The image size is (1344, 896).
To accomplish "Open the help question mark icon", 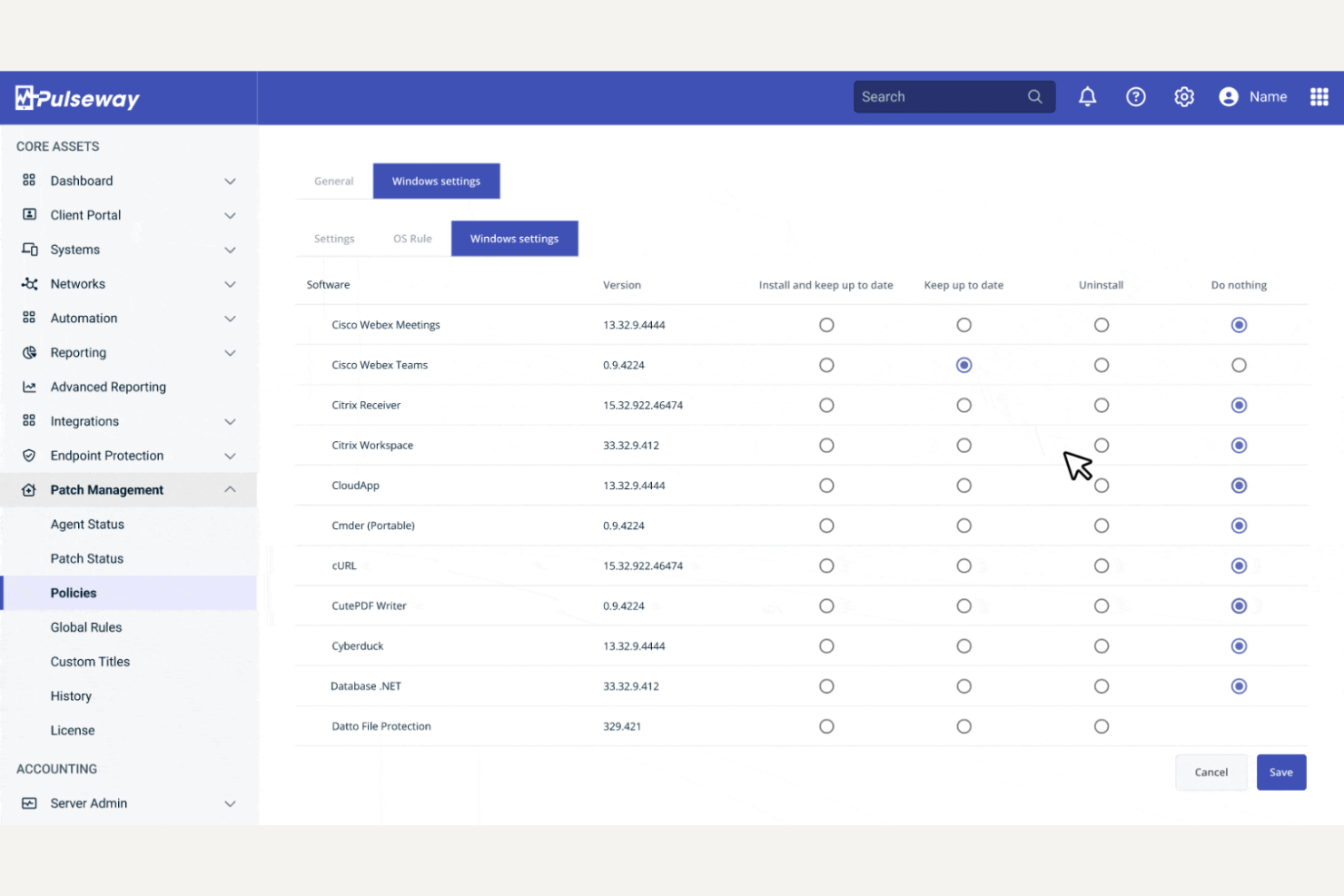I will tap(1135, 96).
